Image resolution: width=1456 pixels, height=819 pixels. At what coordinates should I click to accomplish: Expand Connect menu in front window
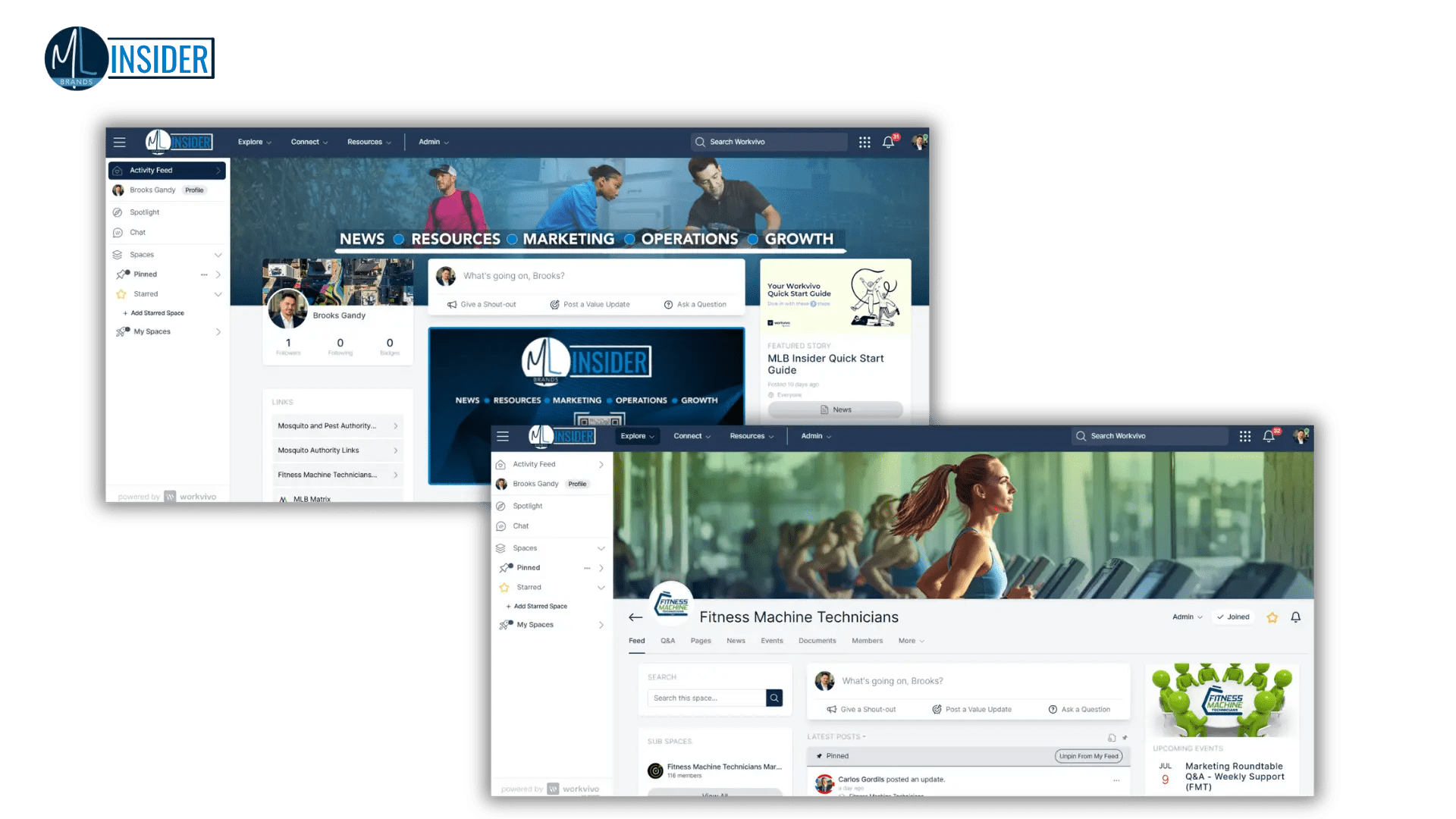pos(692,436)
